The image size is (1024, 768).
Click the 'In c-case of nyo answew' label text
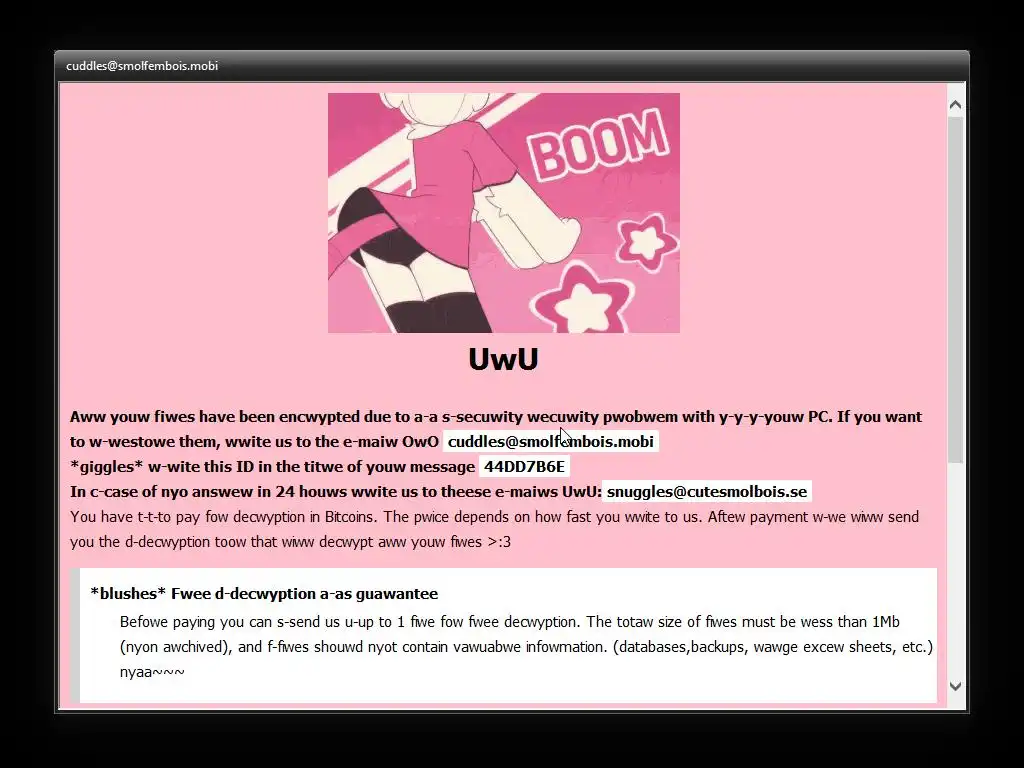coord(336,492)
